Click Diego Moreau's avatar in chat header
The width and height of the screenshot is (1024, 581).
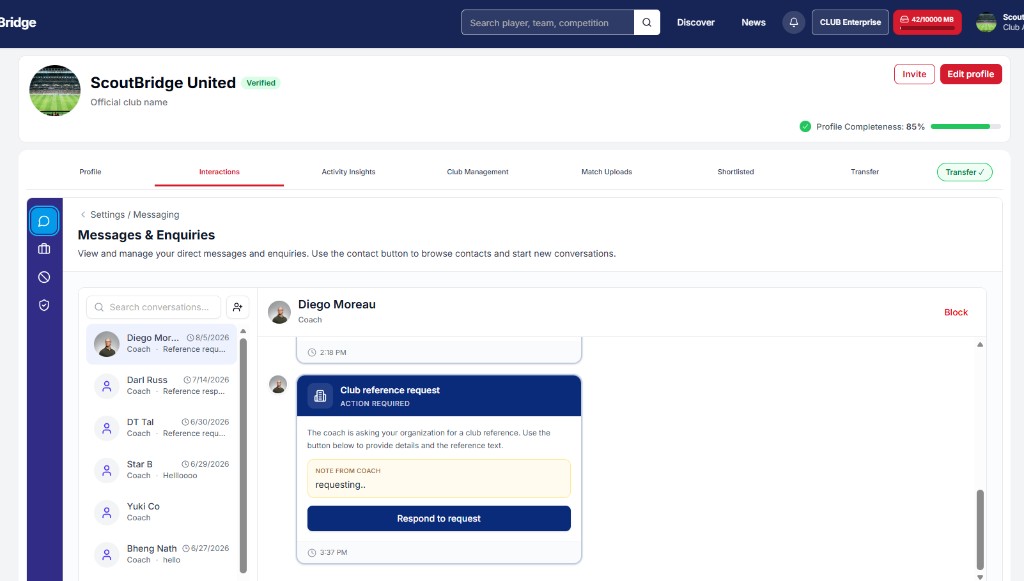[x=280, y=312]
